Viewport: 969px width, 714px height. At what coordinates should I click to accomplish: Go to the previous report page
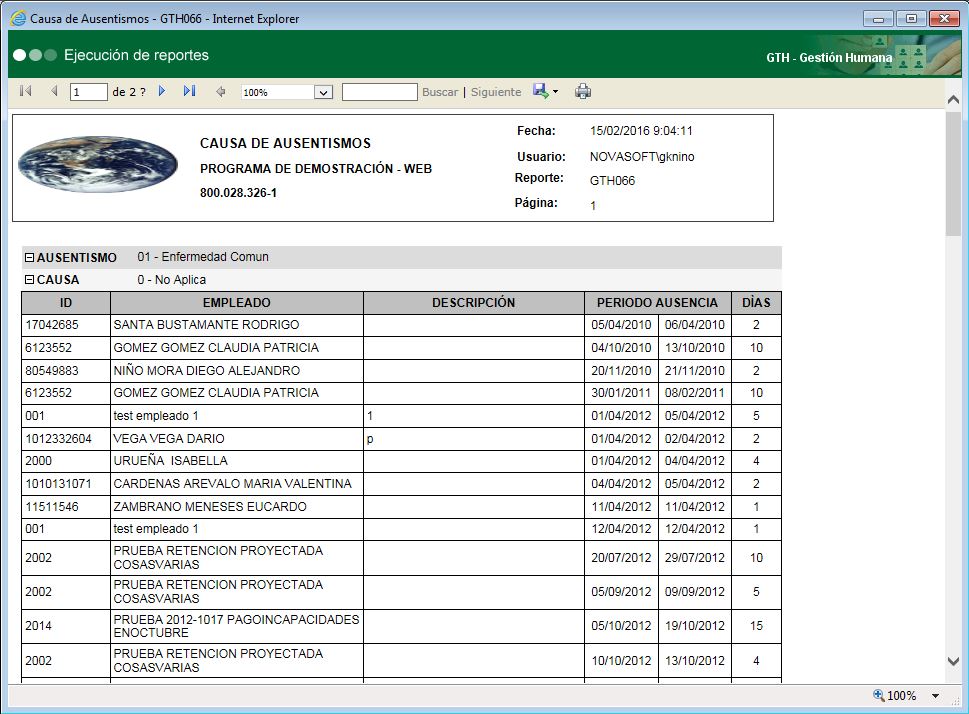54,91
